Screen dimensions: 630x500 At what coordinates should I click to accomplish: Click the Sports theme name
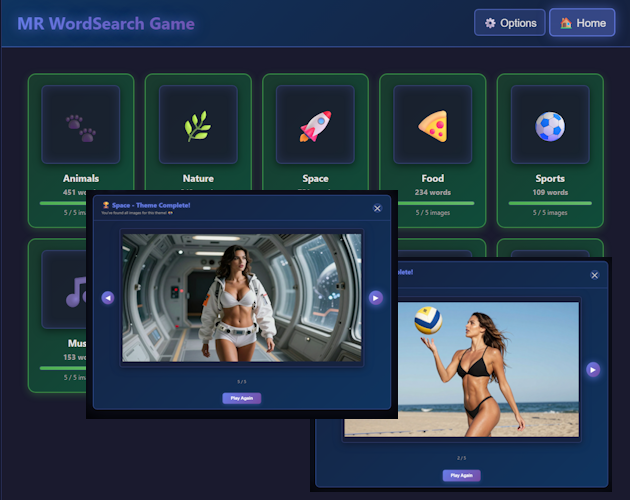click(550, 178)
